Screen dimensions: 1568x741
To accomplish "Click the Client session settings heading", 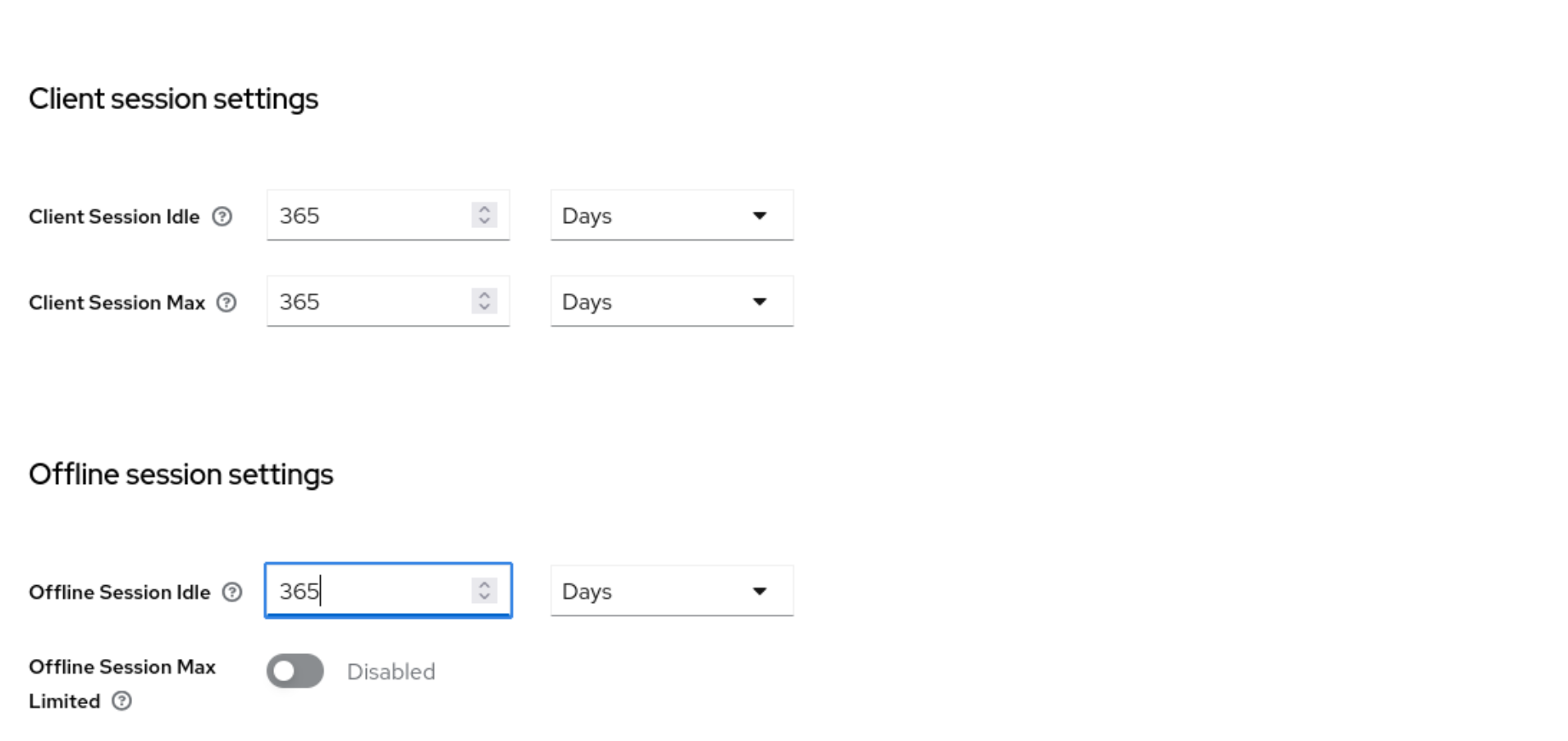I will tap(173, 98).
